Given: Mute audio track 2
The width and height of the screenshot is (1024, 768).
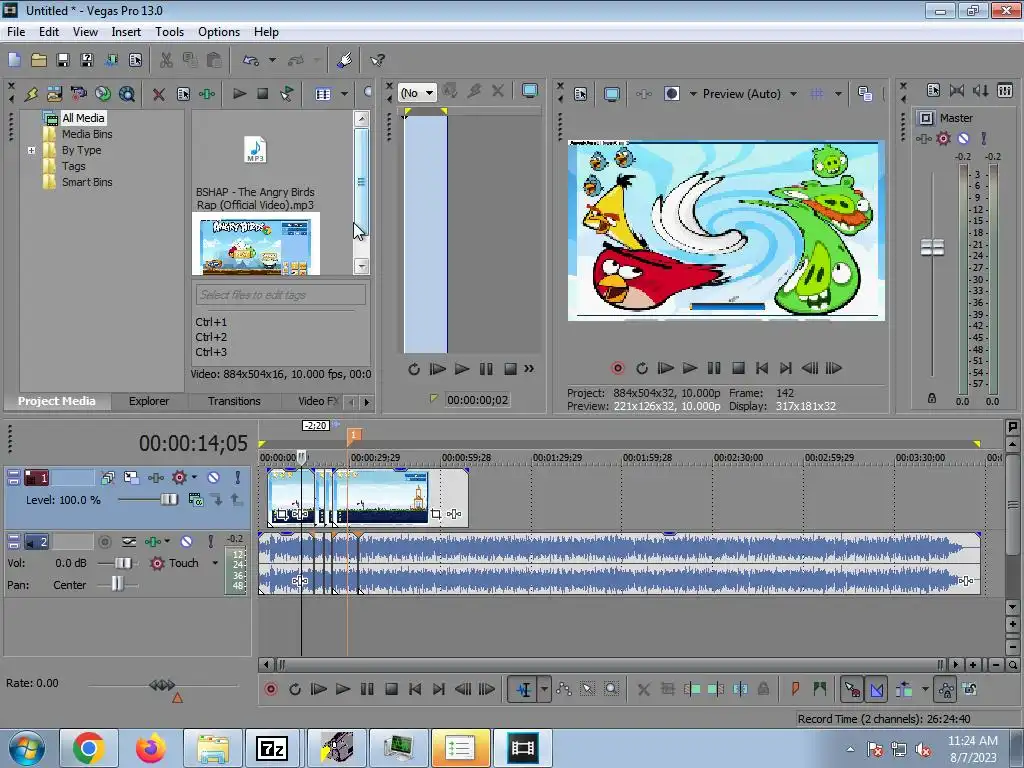Looking at the screenshot, I should click(x=186, y=541).
